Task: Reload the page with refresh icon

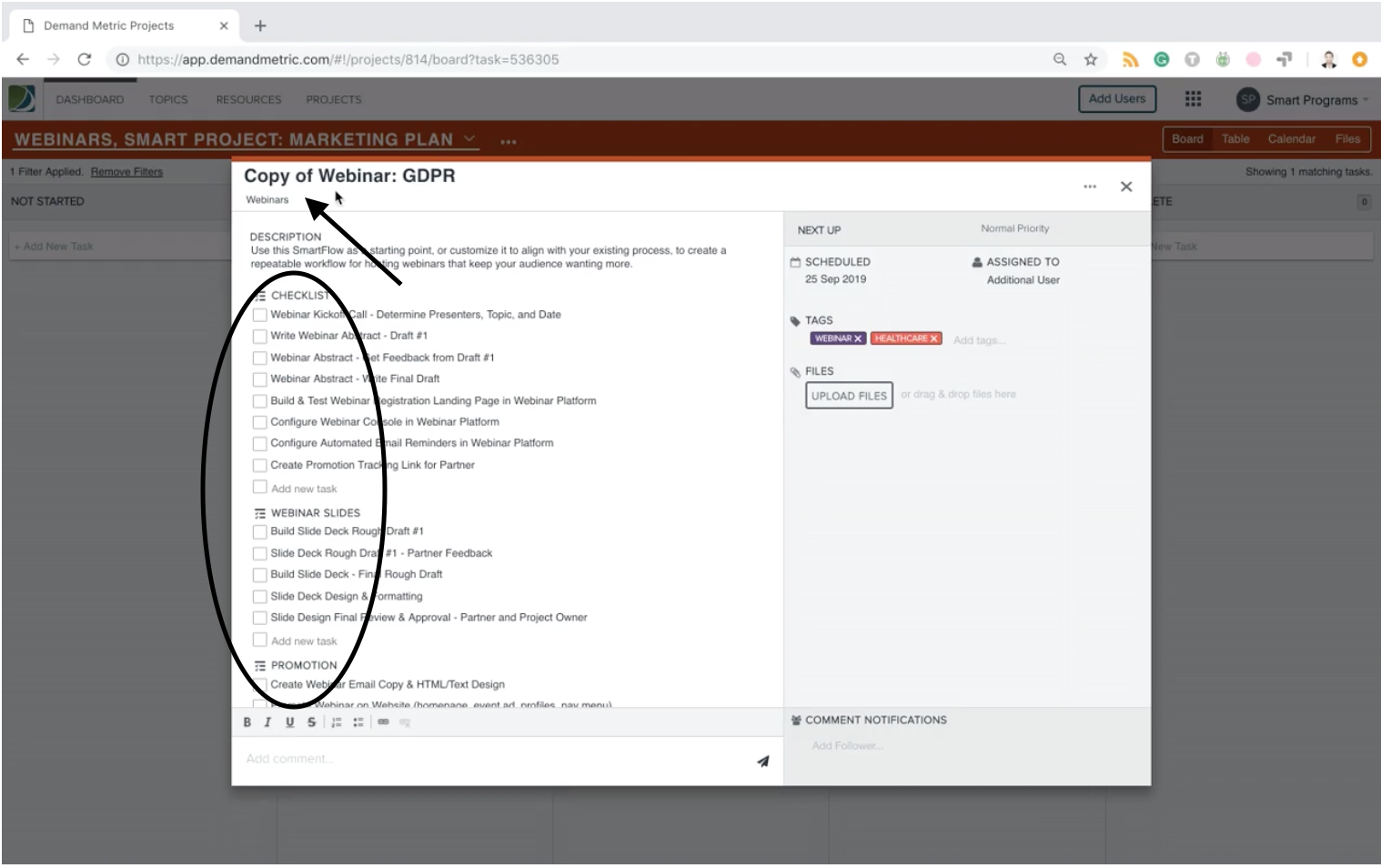Action: tap(84, 59)
